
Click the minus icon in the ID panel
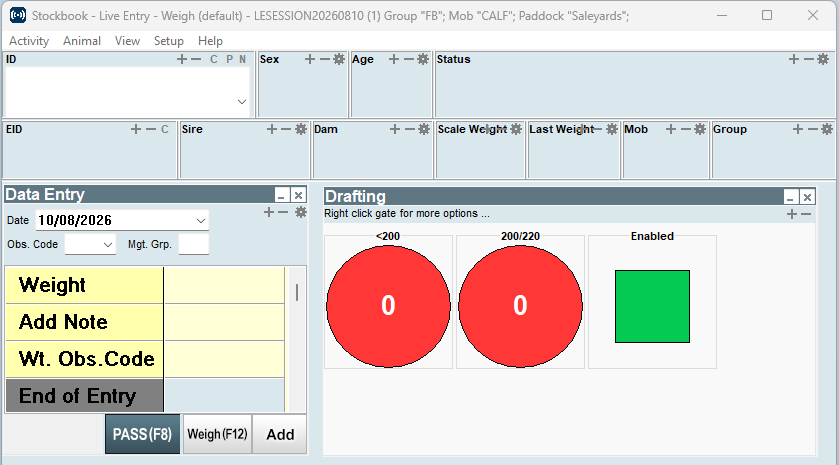click(196, 59)
